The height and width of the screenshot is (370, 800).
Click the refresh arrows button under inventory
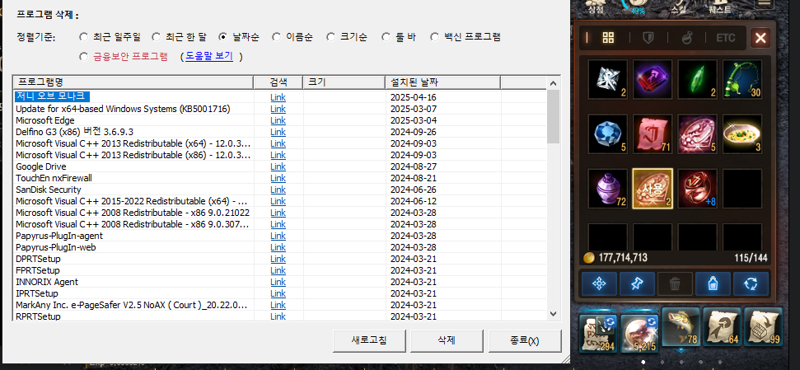coord(751,284)
